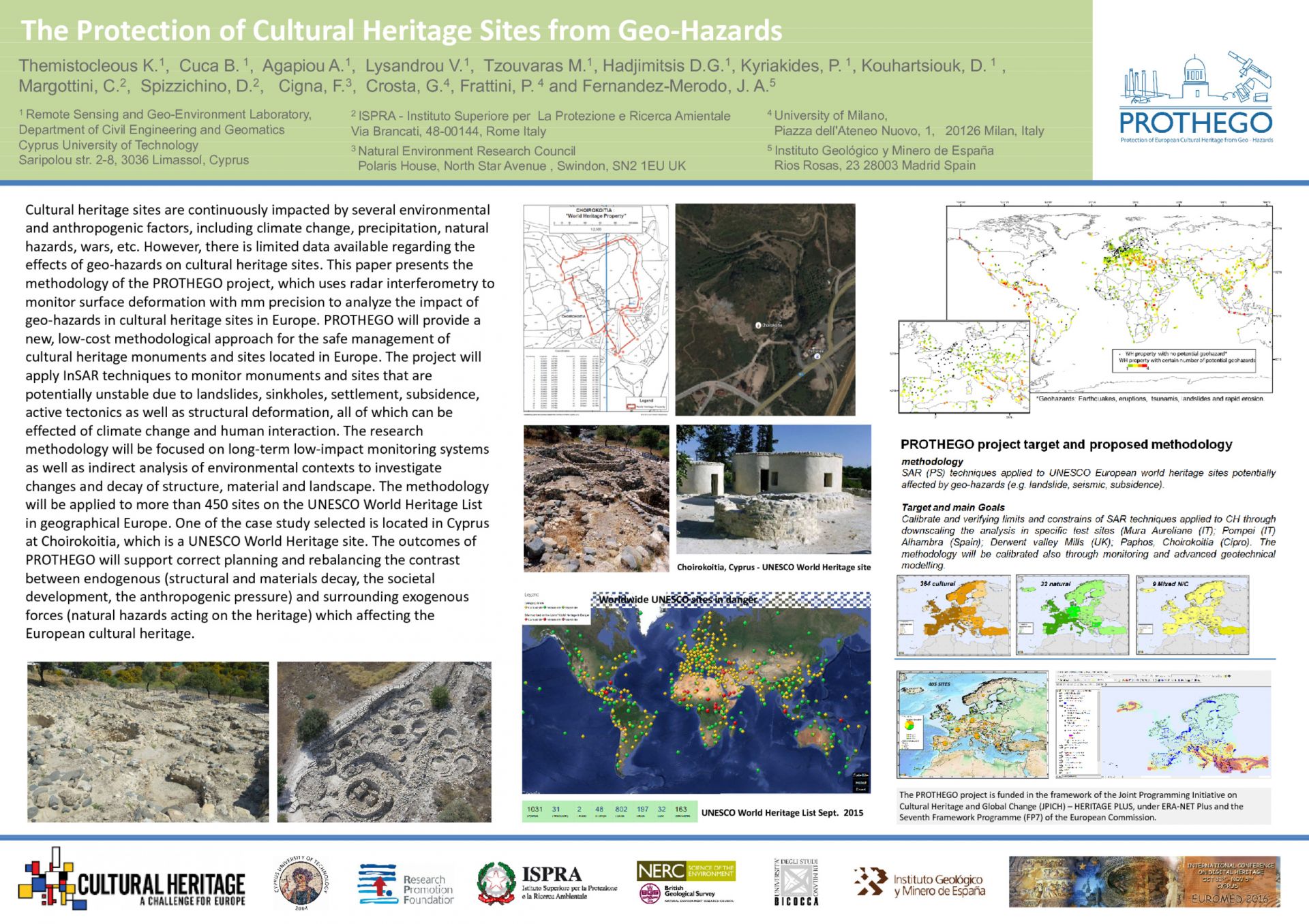Click the Cultural Heritage Challenge for Europe logo
This screenshot has height=924, width=1309.
[132, 878]
